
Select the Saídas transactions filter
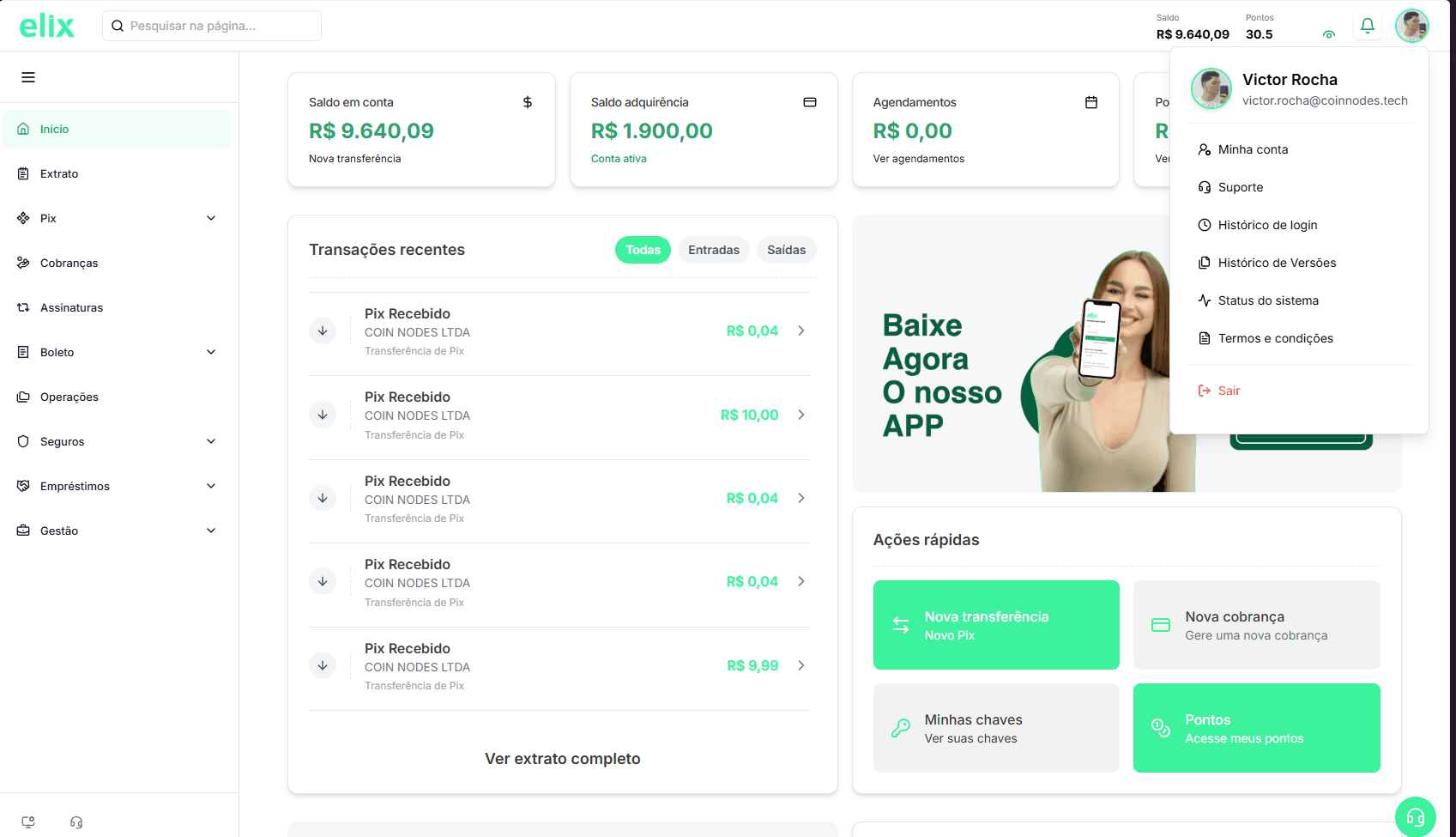point(787,250)
